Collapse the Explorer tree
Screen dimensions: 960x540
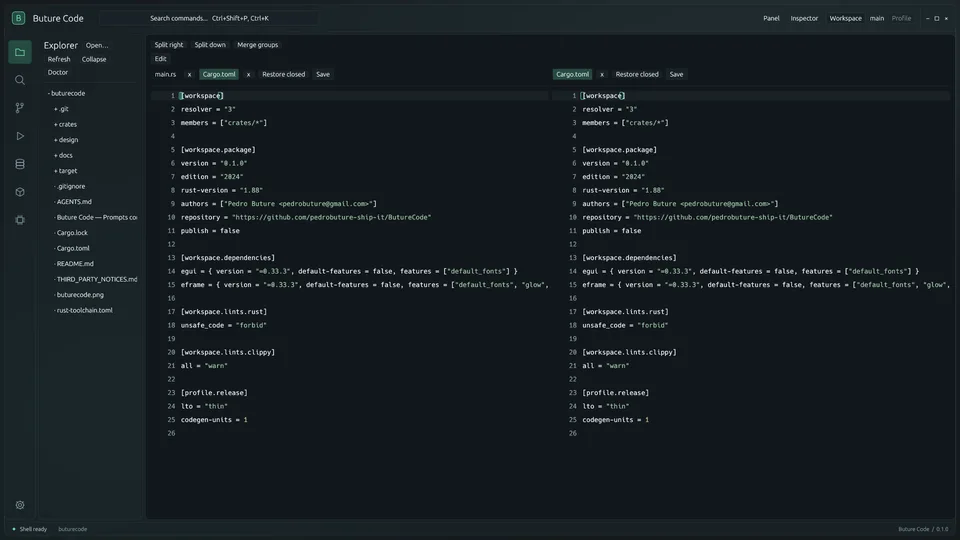[94, 59]
